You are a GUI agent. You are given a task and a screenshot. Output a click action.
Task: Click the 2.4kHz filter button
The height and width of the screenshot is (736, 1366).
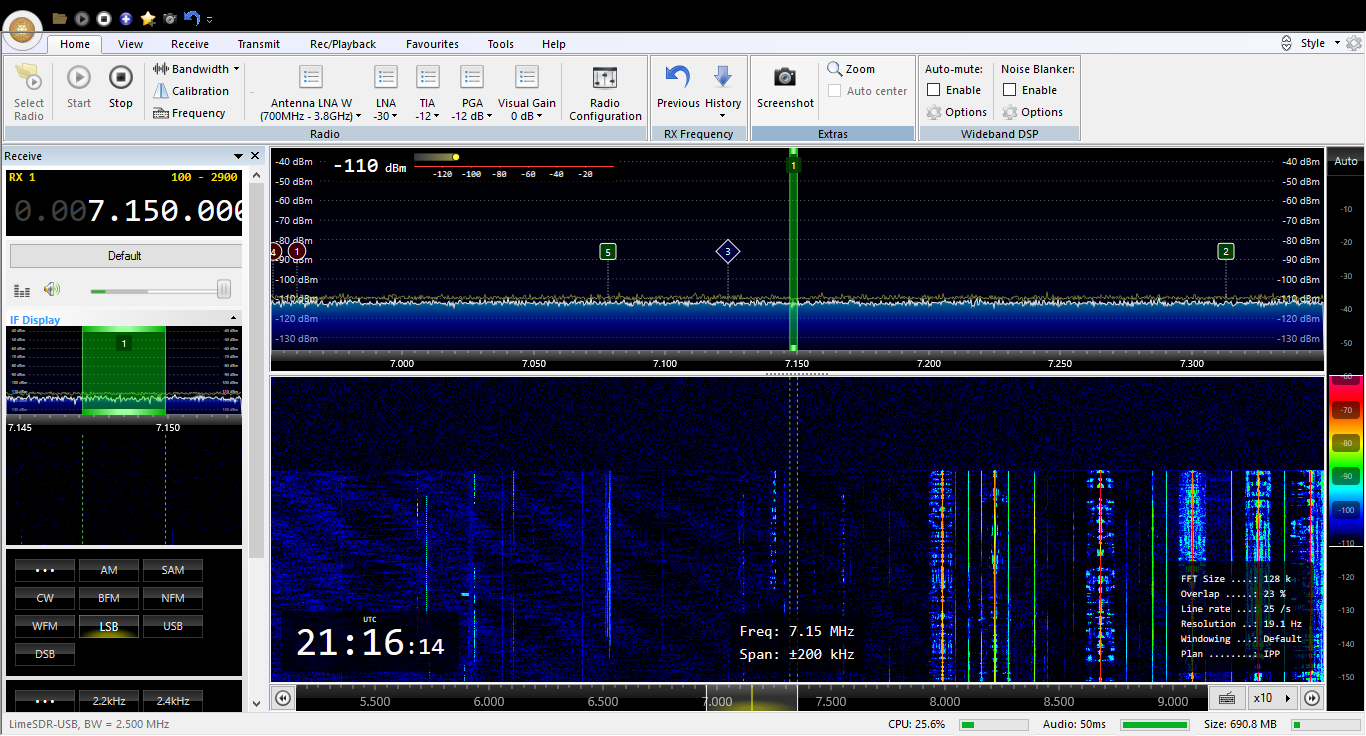click(x=173, y=700)
